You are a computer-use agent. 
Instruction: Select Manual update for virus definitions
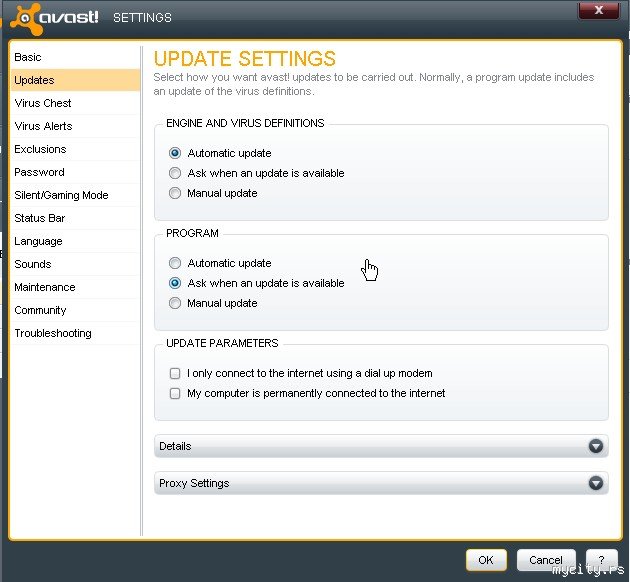[175, 193]
